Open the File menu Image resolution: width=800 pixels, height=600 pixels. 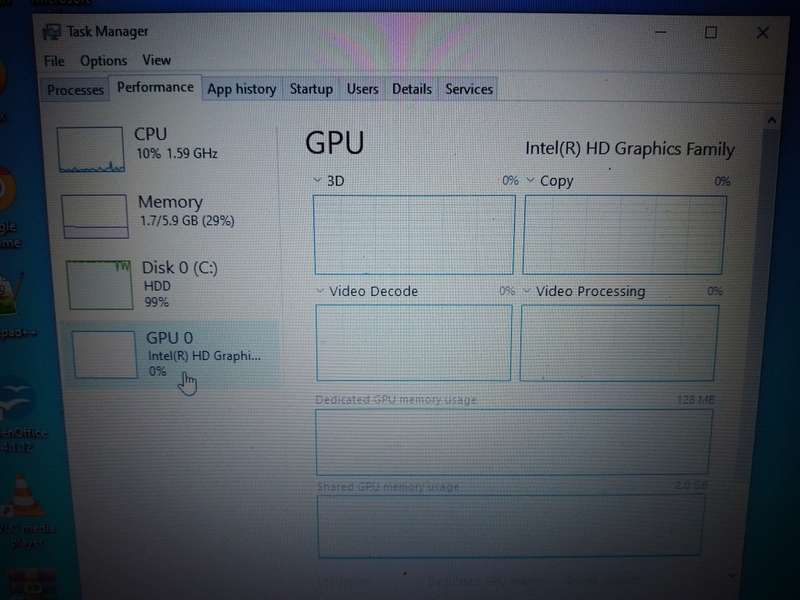[x=54, y=61]
